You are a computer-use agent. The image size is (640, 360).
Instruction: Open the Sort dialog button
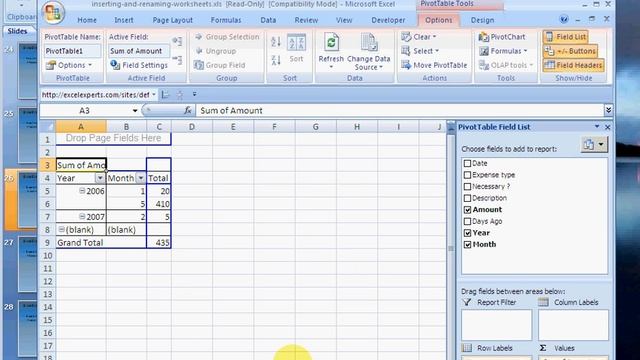[x=296, y=49]
